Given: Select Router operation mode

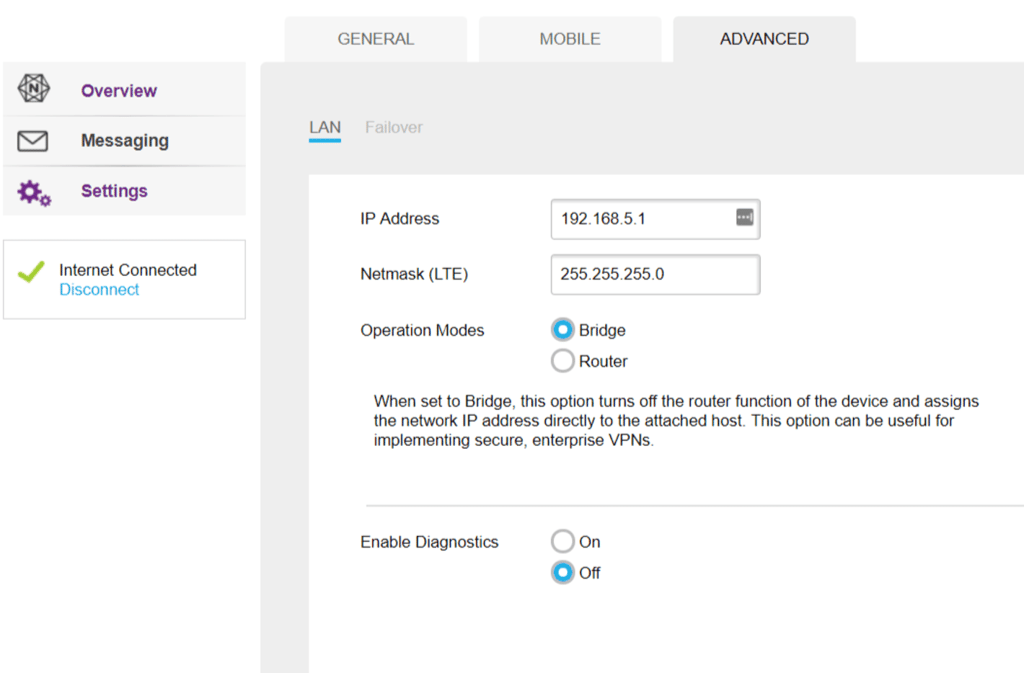Looking at the screenshot, I should [563, 361].
